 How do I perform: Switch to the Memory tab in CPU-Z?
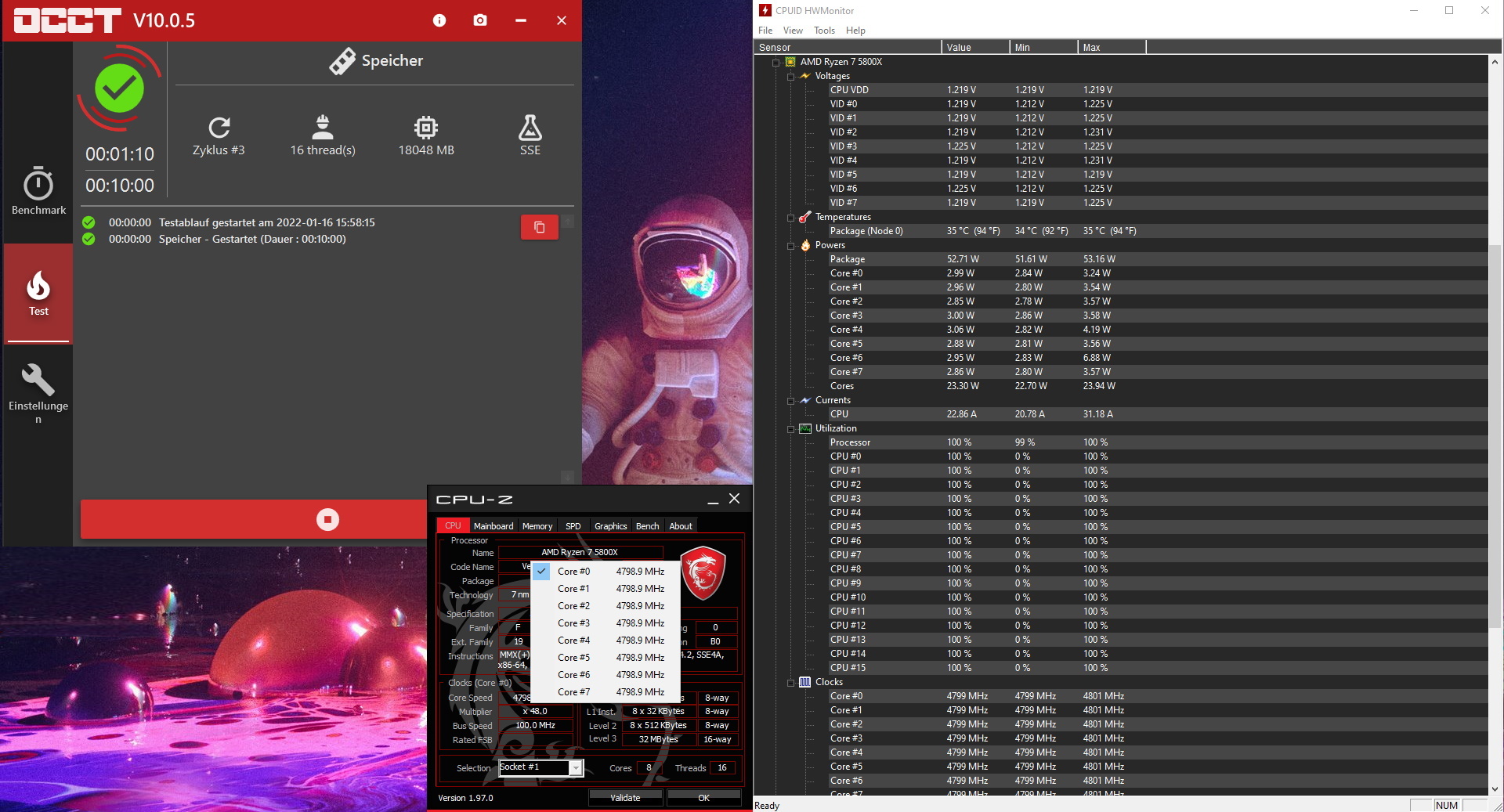click(537, 526)
